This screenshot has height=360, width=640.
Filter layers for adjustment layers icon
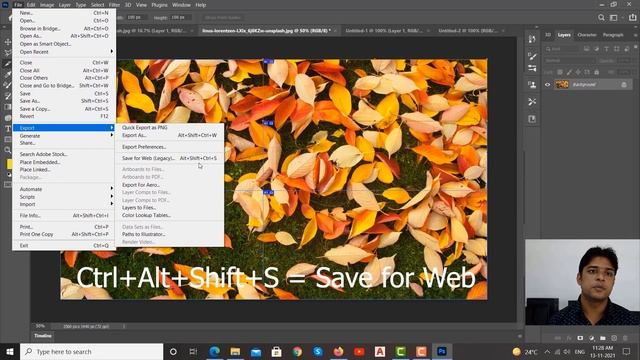pos(597,49)
